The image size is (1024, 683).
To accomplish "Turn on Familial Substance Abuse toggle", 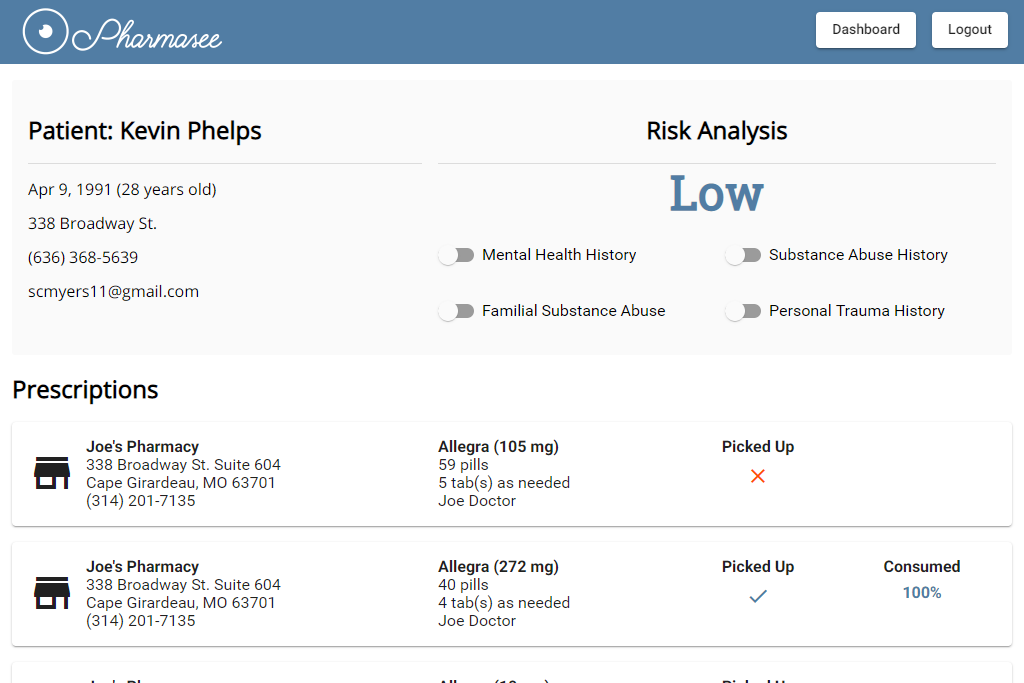I will (x=456, y=311).
